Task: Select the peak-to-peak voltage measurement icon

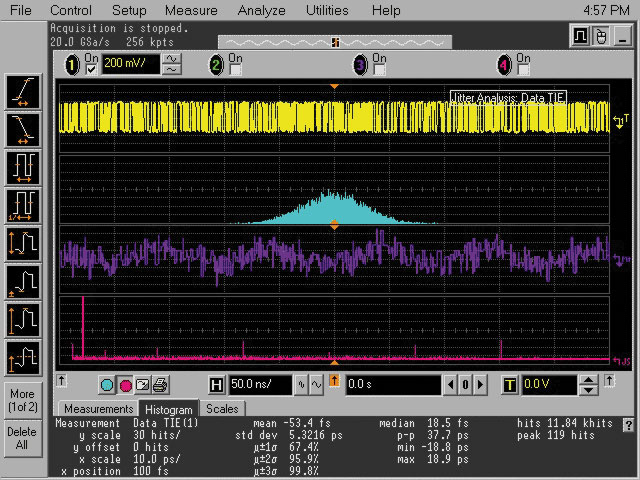Action: pyautogui.click(x=23, y=244)
